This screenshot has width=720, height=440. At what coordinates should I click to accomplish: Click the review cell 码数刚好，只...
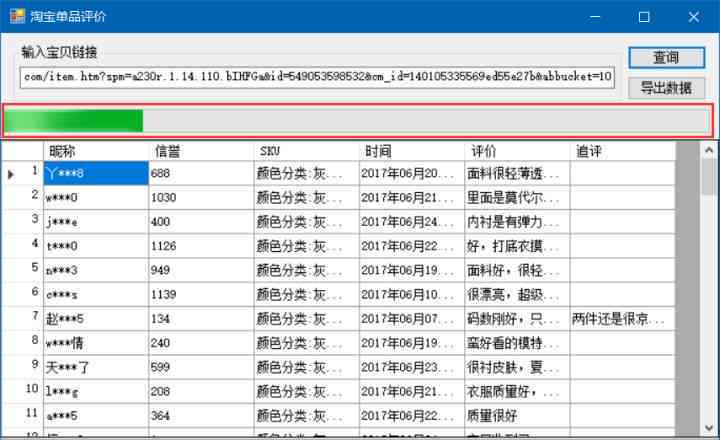(x=517, y=319)
